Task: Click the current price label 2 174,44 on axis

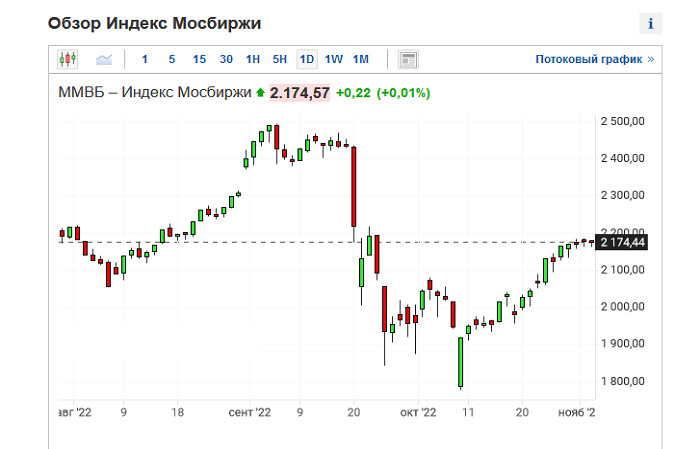Action: coord(624,242)
